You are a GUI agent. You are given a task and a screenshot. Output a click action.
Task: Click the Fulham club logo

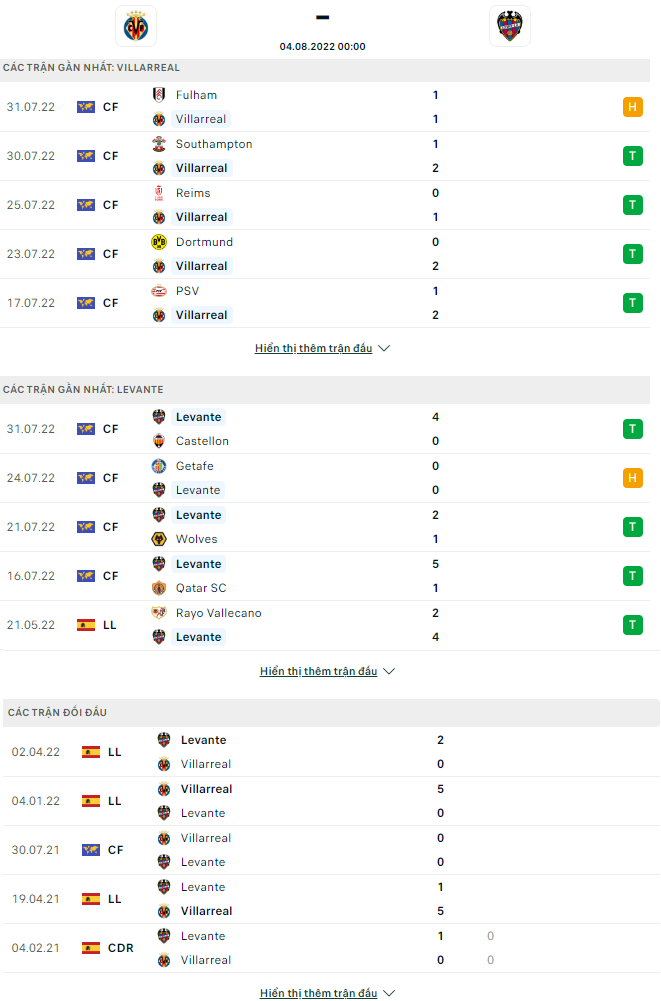158,95
